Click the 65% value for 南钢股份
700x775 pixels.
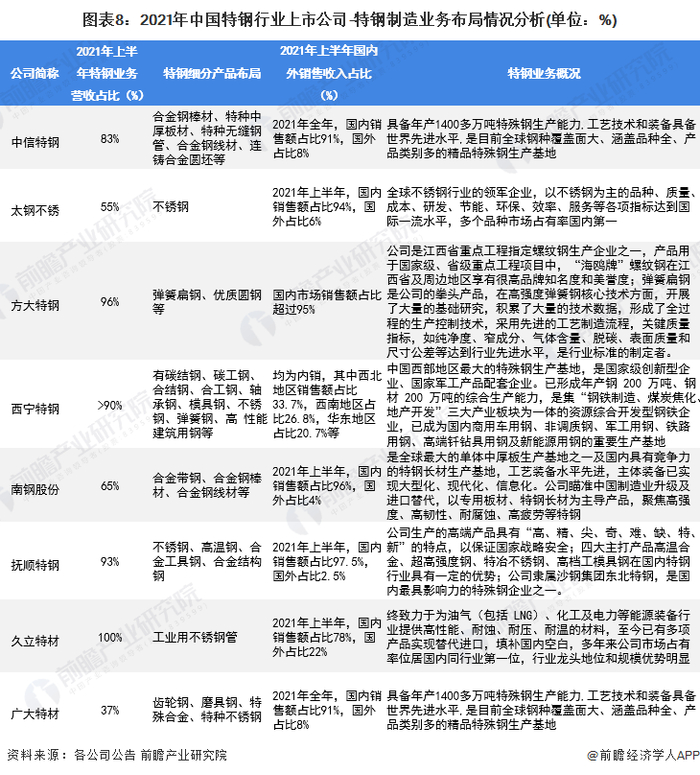click(110, 486)
